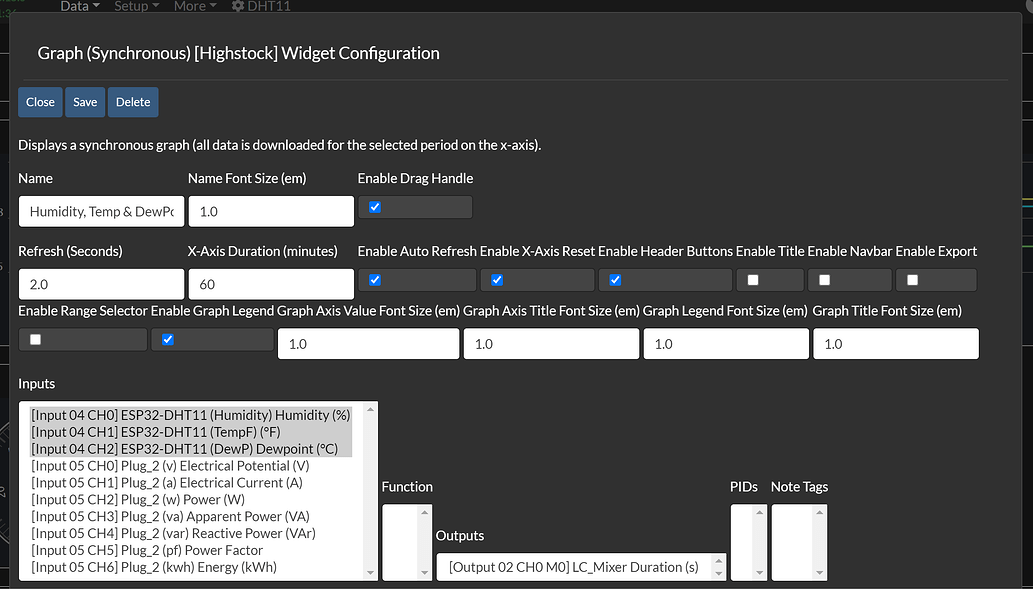
Task: Uncheck Enable Header Buttons
Action: tap(615, 280)
